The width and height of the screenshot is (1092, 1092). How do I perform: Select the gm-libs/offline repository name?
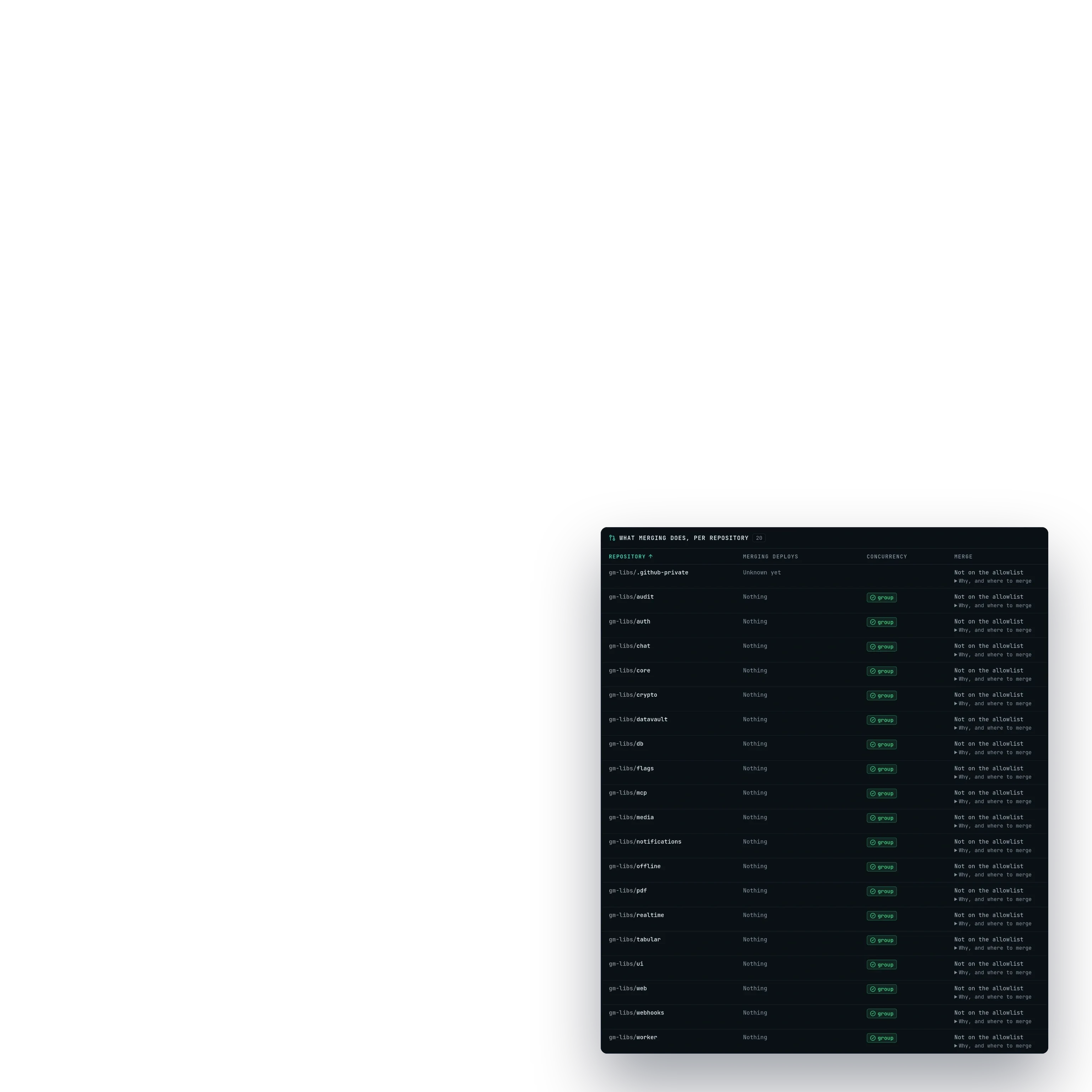[x=635, y=867]
